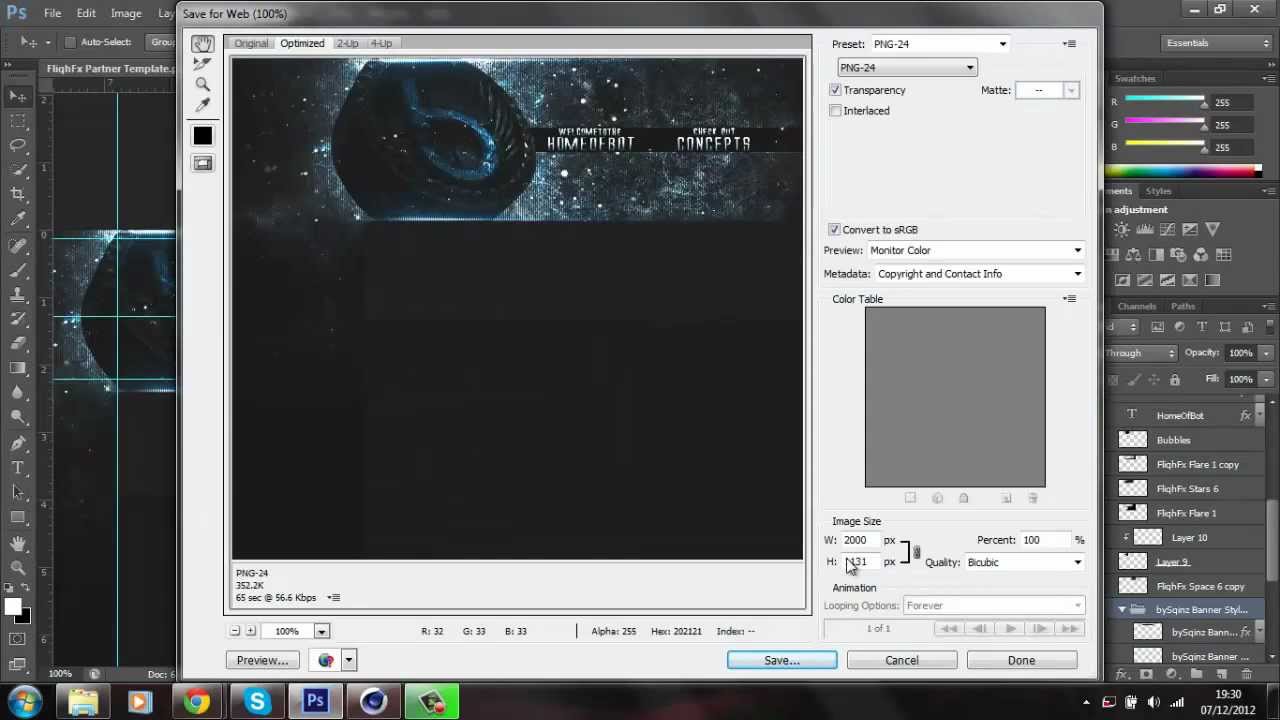Open the Matte dropdown
Image resolution: width=1280 pixels, height=720 pixels.
[x=1071, y=90]
